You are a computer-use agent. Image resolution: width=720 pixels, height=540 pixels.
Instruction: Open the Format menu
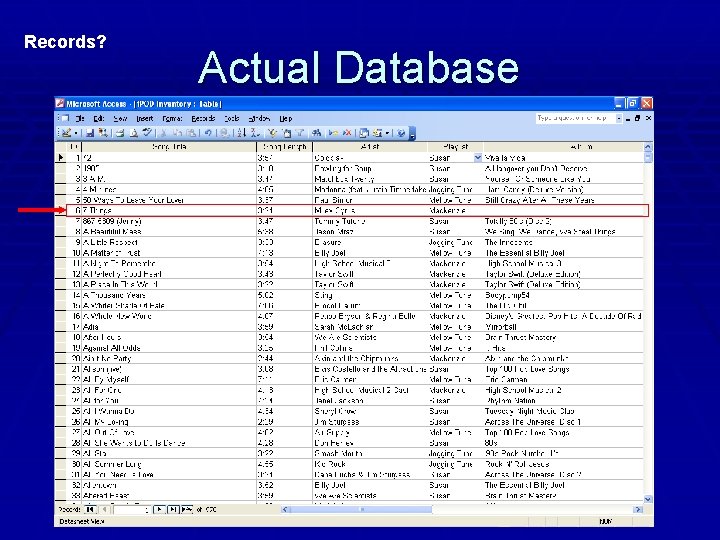point(172,118)
